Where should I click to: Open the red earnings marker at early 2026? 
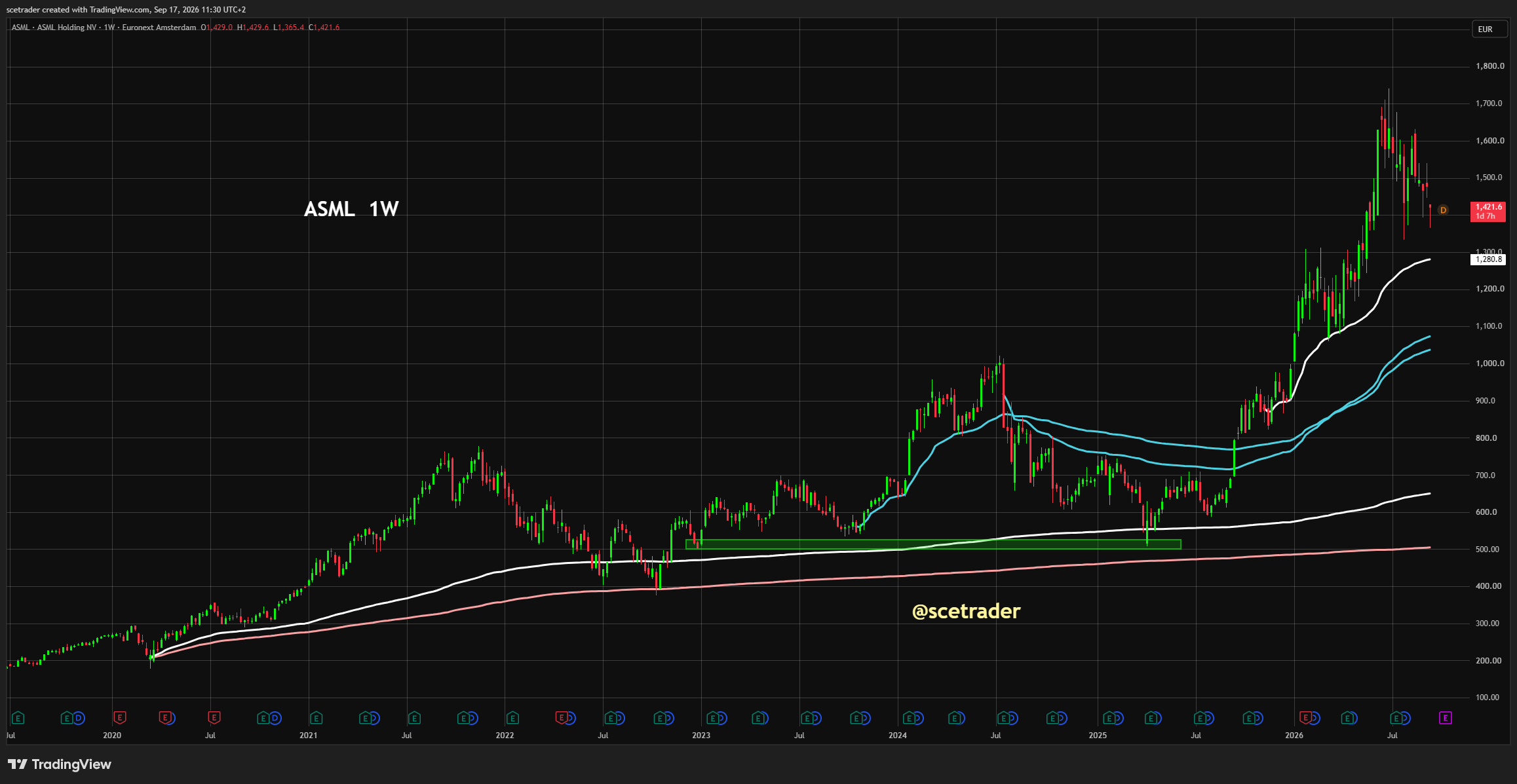point(1305,718)
